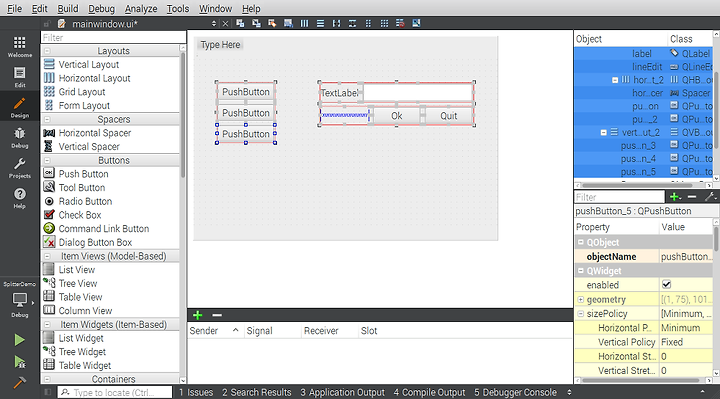The image size is (720, 399).
Task: Click Type Here menu placeholder on form
Action: 220,45
